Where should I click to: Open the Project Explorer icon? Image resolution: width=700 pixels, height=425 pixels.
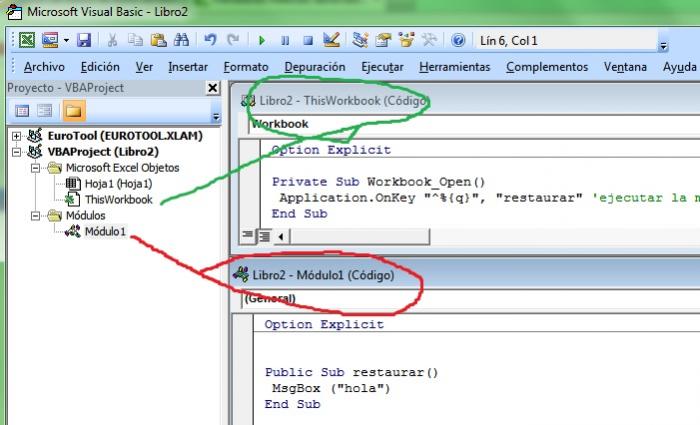coord(360,40)
